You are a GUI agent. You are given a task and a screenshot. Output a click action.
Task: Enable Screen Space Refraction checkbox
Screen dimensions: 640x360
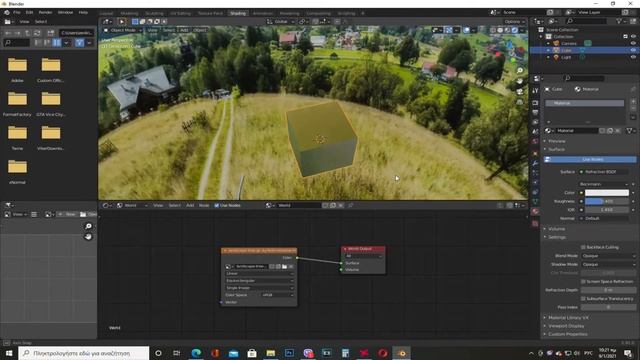pyautogui.click(x=583, y=282)
